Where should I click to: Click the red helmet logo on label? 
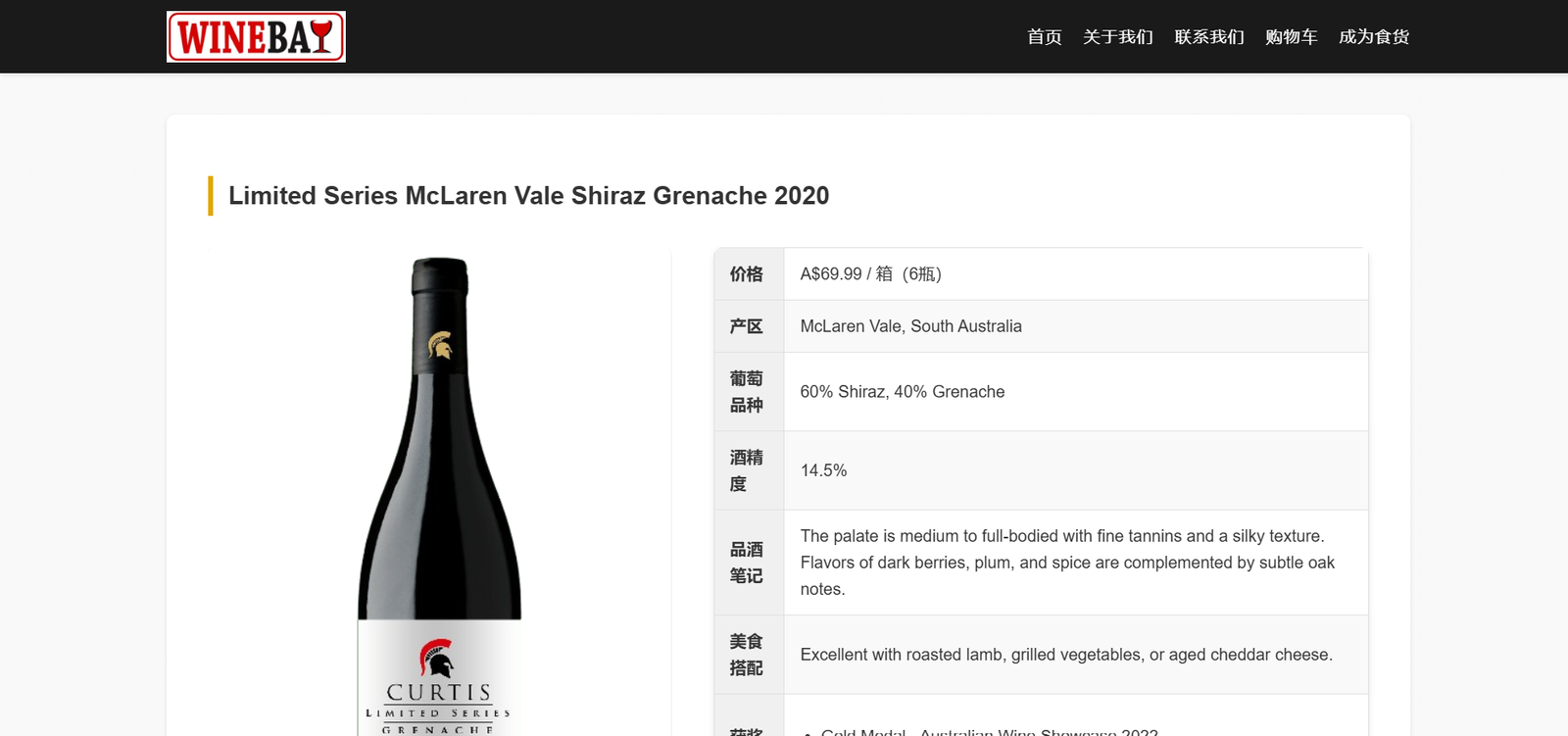pos(437,659)
